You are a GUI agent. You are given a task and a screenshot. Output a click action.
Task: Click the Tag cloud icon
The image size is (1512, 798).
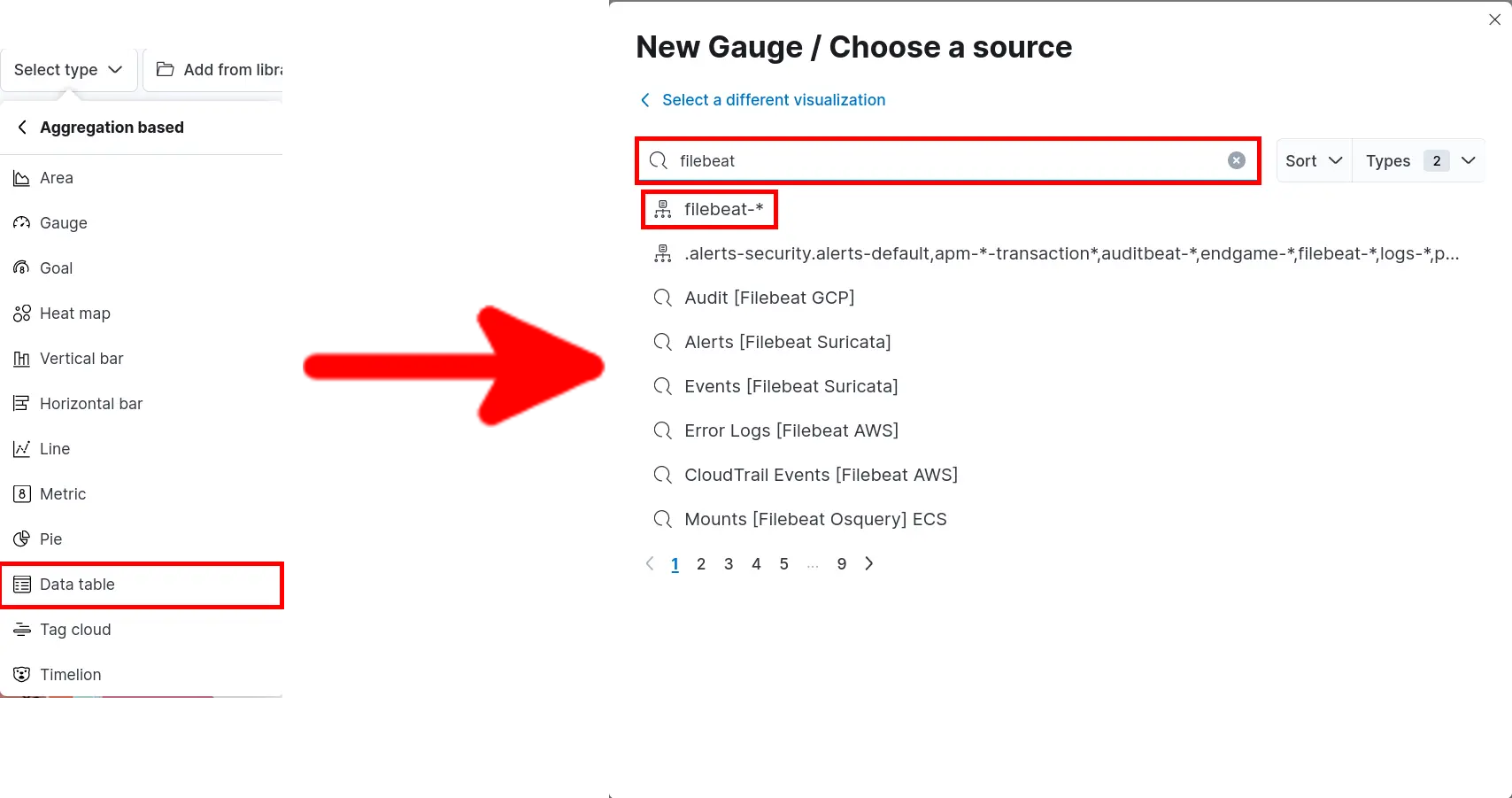pyautogui.click(x=21, y=629)
